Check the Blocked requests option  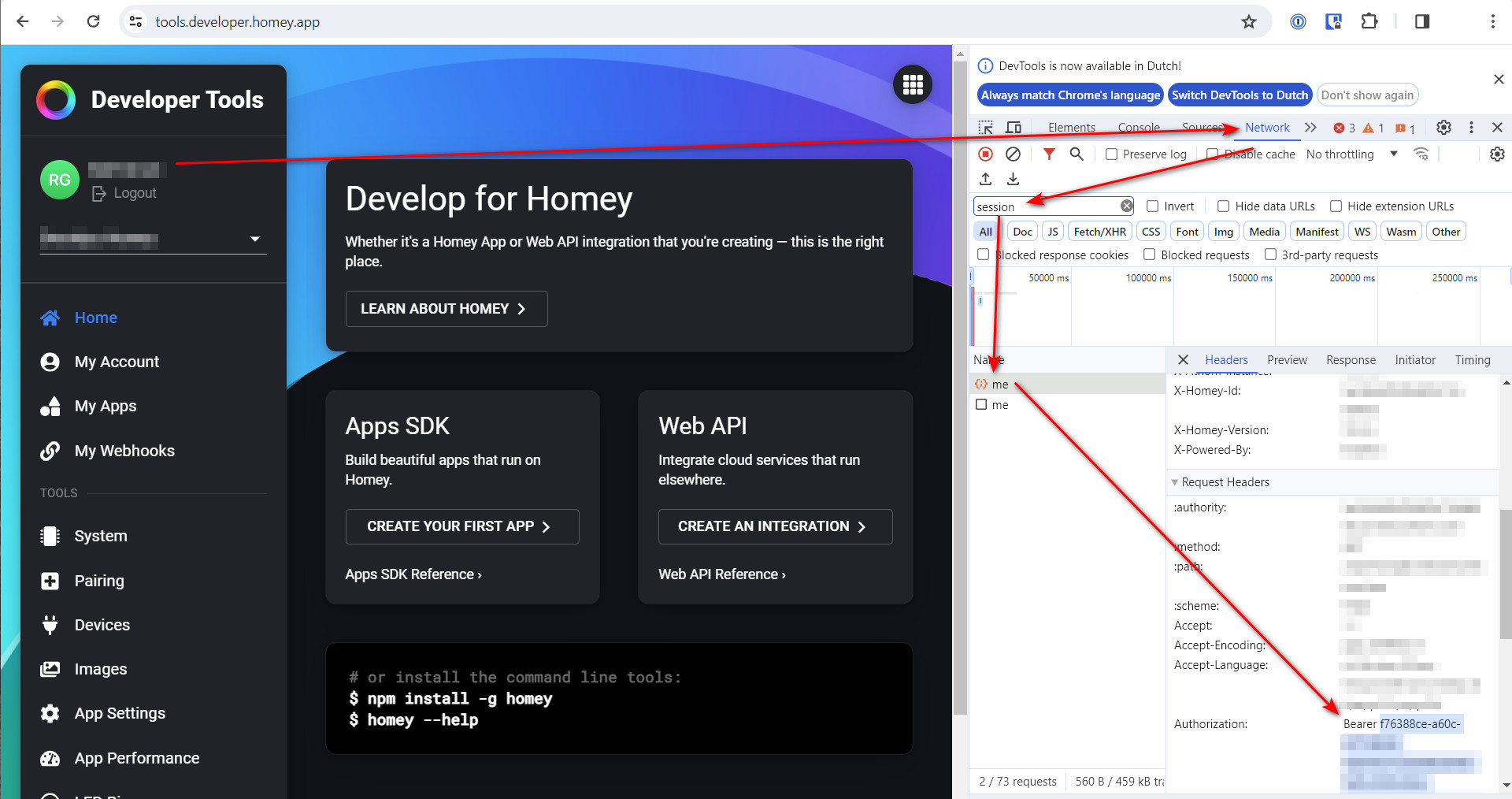(x=1149, y=255)
